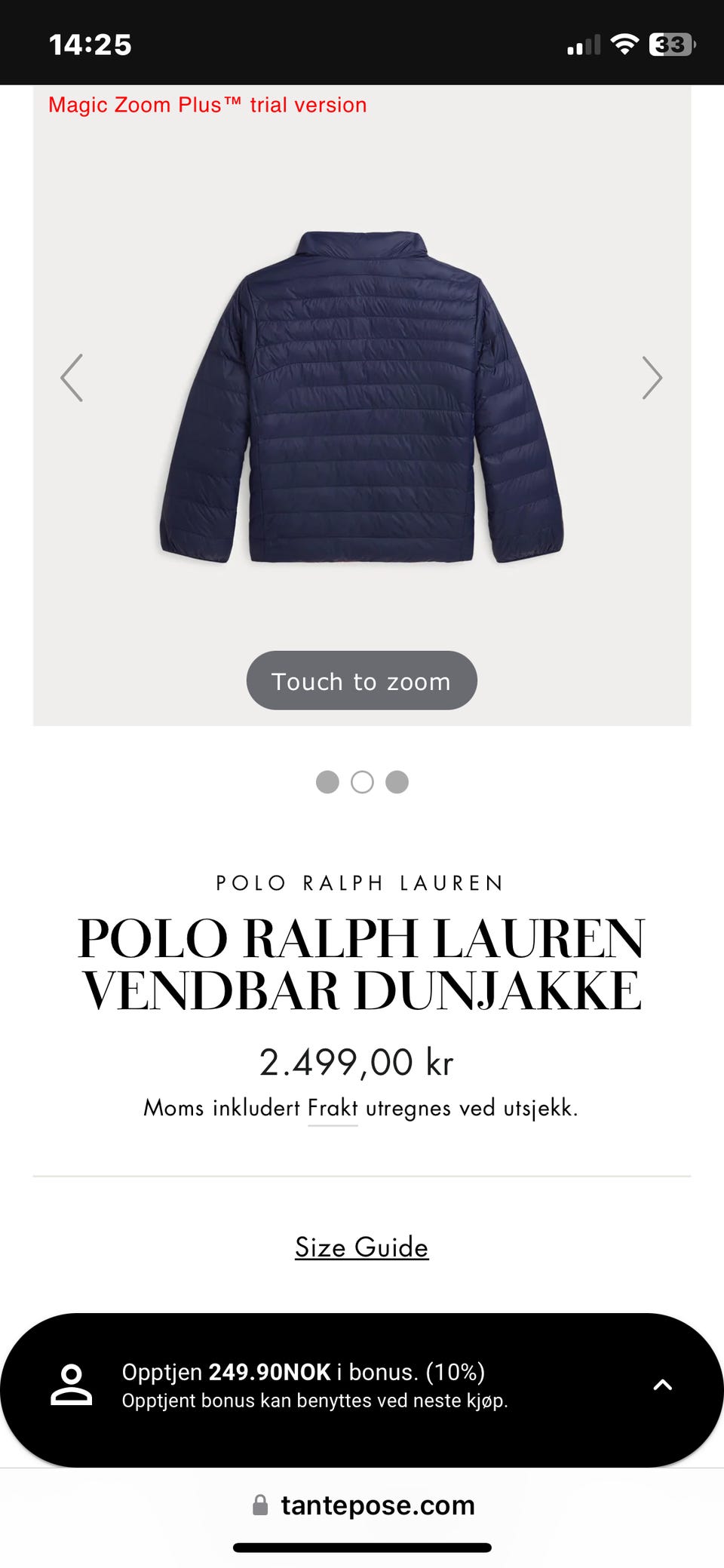
Task: Show the next product image arrow
Action: click(652, 378)
